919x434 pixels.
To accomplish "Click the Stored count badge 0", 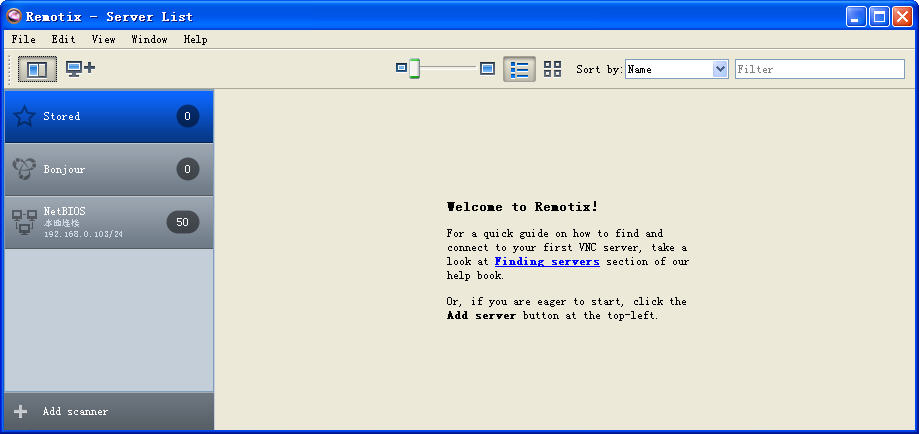I will click(188, 116).
